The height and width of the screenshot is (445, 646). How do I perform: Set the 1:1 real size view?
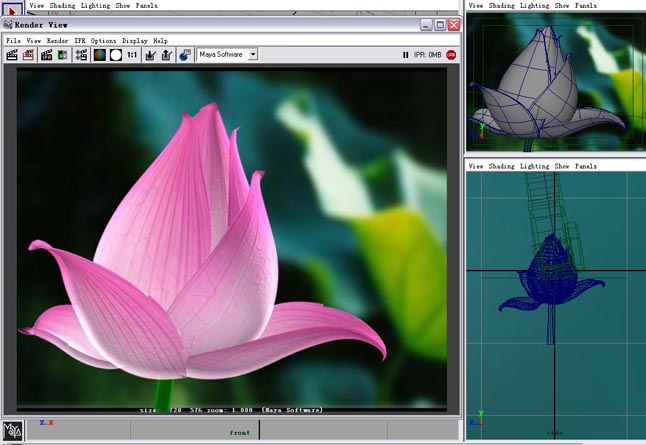click(132, 55)
